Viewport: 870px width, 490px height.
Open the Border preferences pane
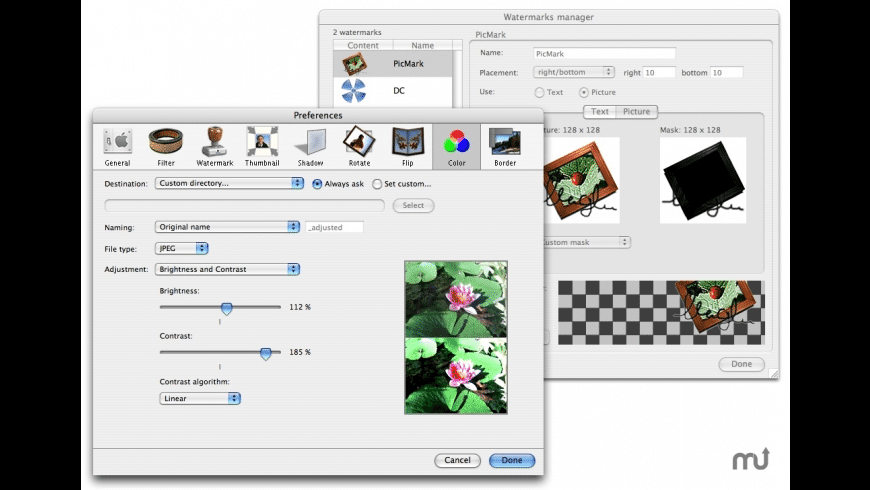point(505,147)
